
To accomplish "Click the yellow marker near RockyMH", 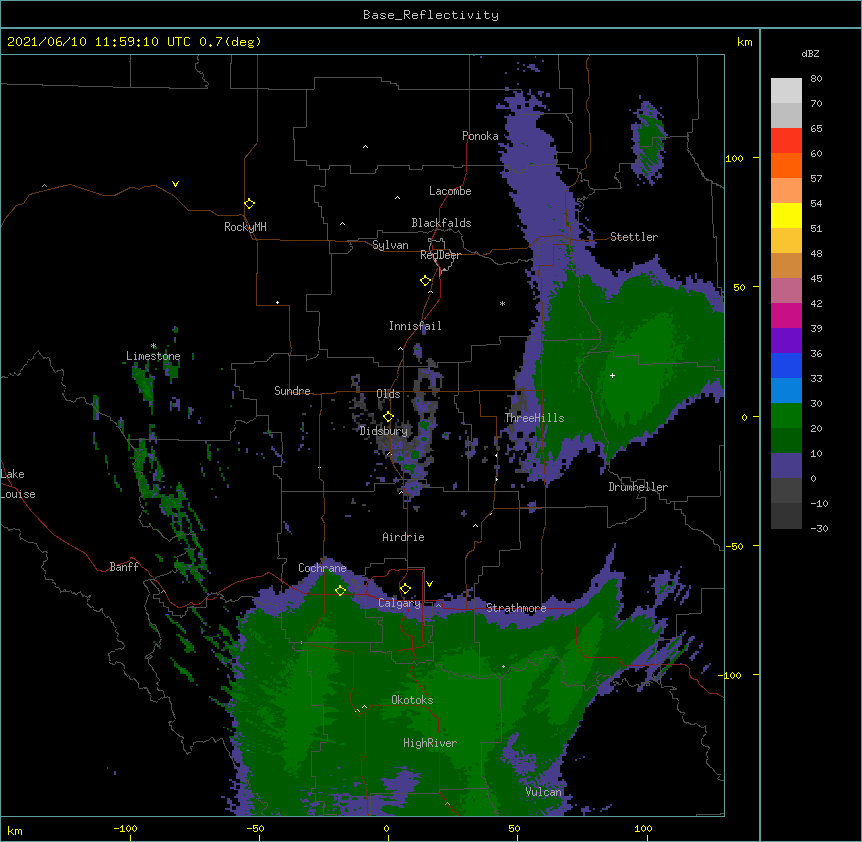I will [x=250, y=204].
